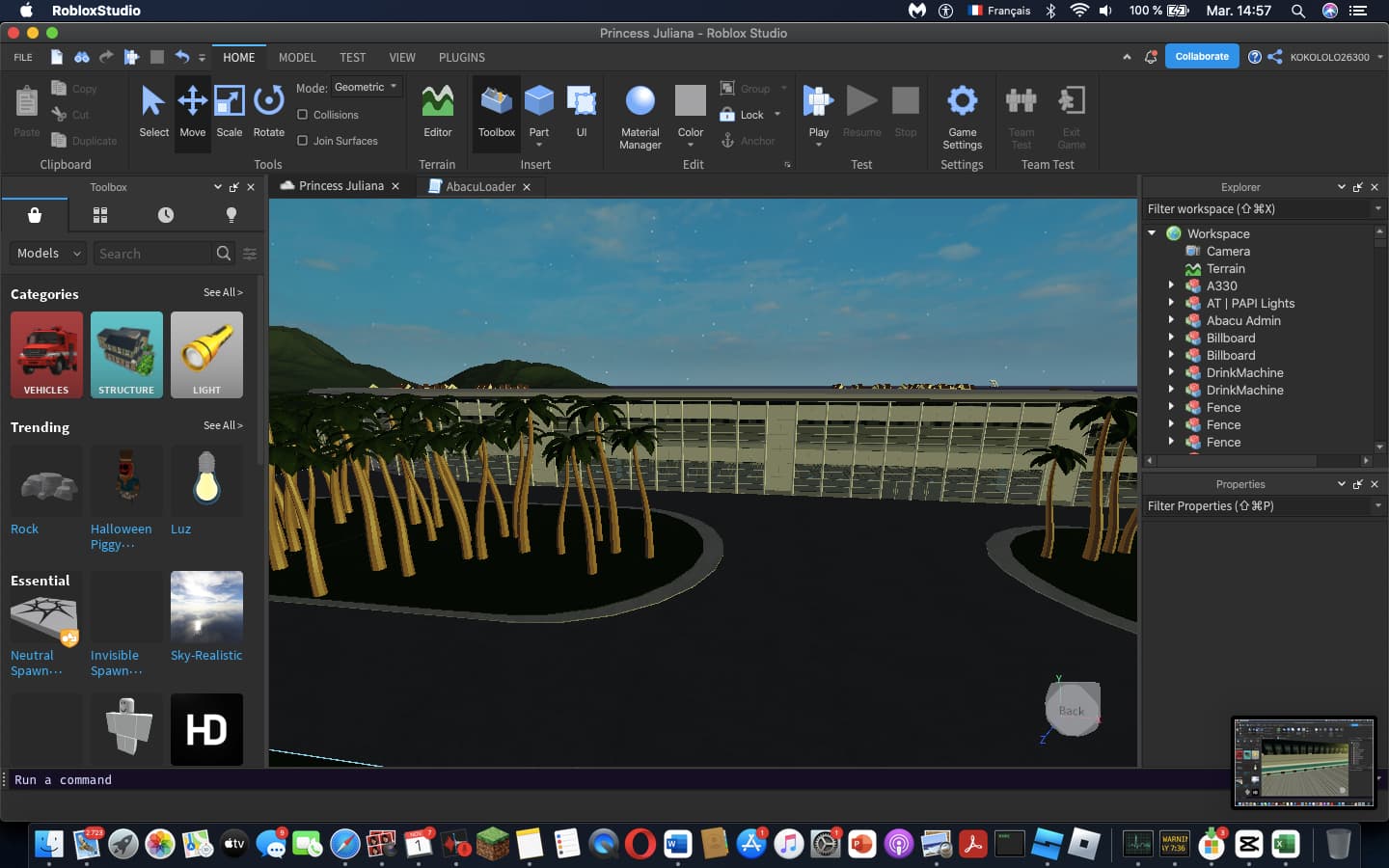Expand the AT | PAPI Lights node
This screenshot has height=868, width=1389.
tap(1171, 303)
